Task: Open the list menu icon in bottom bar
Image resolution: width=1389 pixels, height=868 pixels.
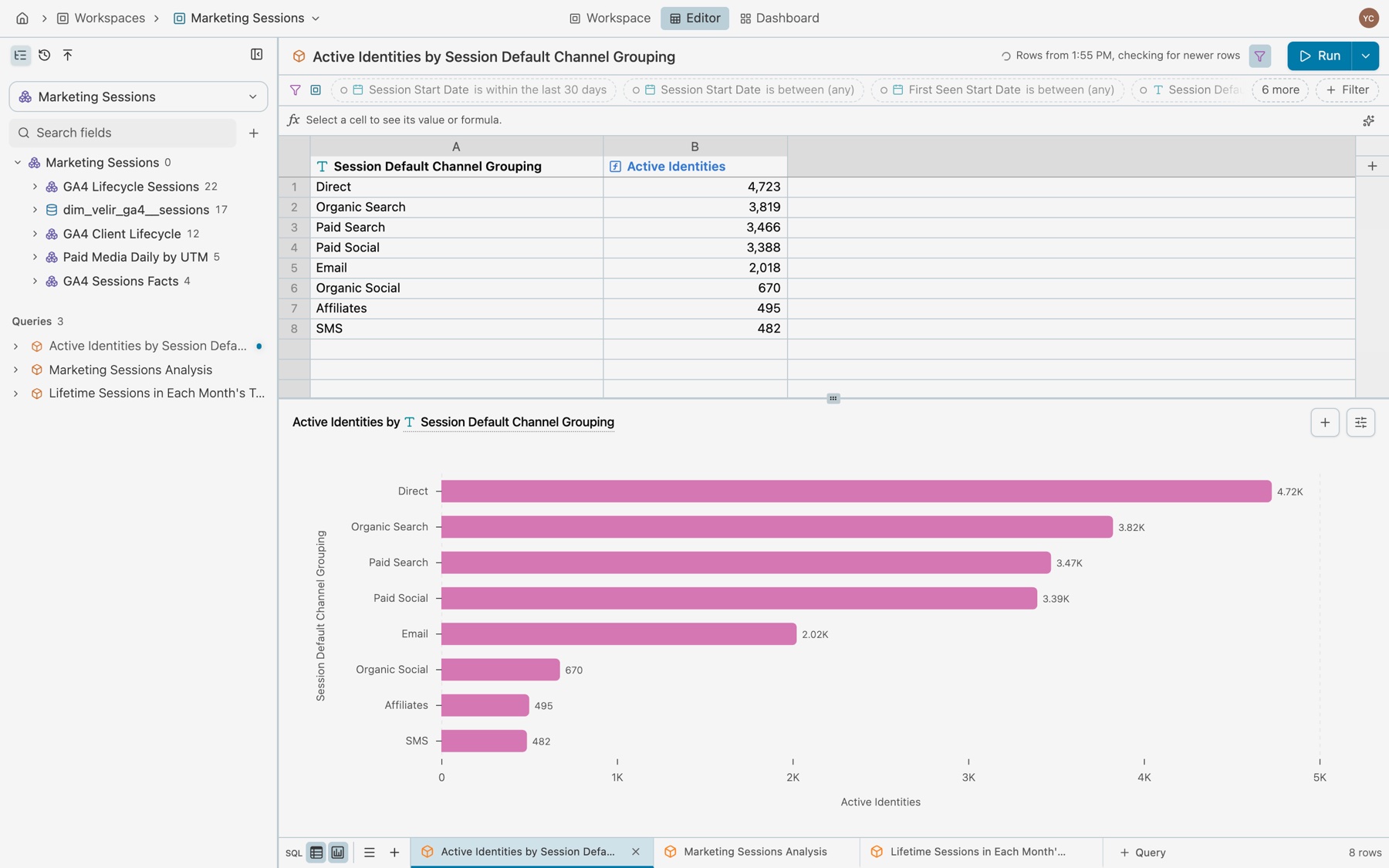Action: [370, 853]
